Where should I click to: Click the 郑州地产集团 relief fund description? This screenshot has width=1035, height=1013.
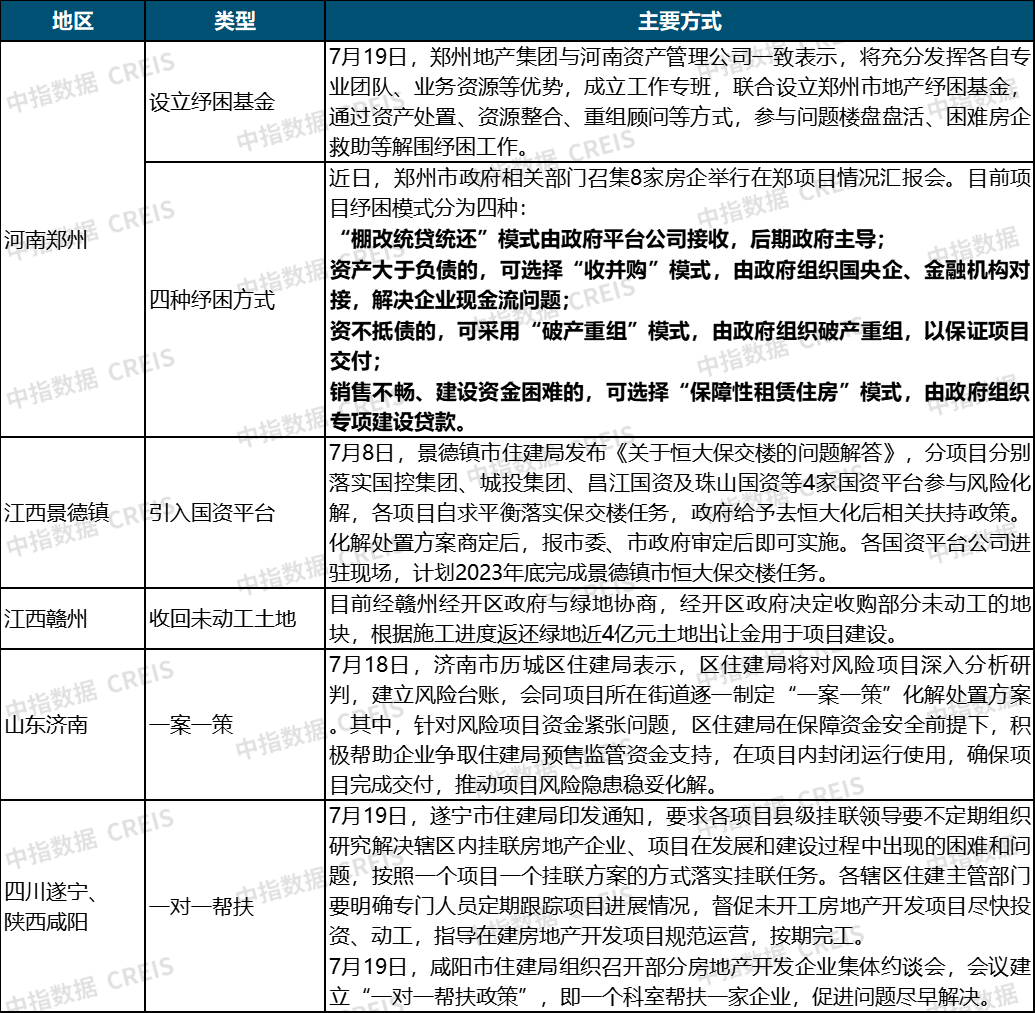click(680, 102)
